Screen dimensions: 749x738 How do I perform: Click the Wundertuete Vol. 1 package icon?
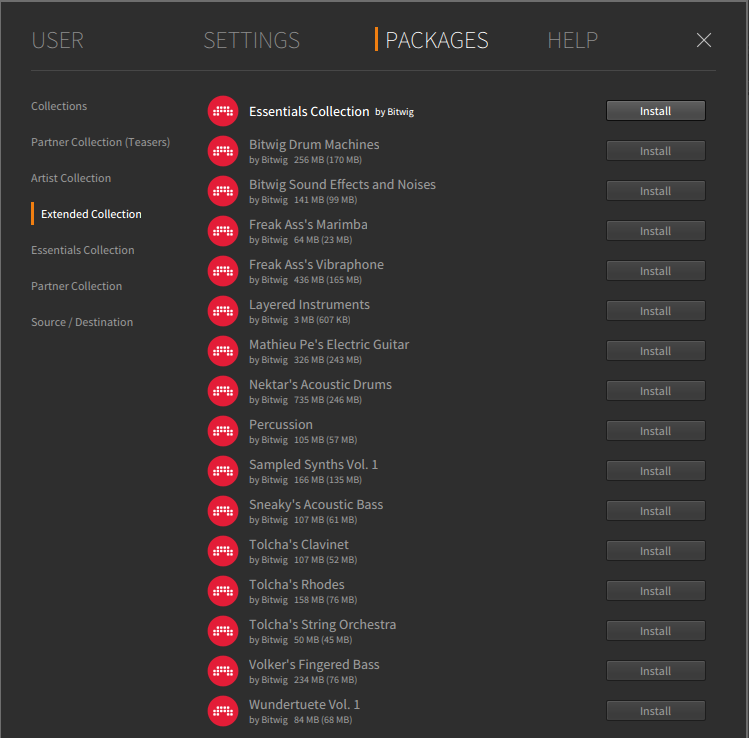tap(223, 711)
